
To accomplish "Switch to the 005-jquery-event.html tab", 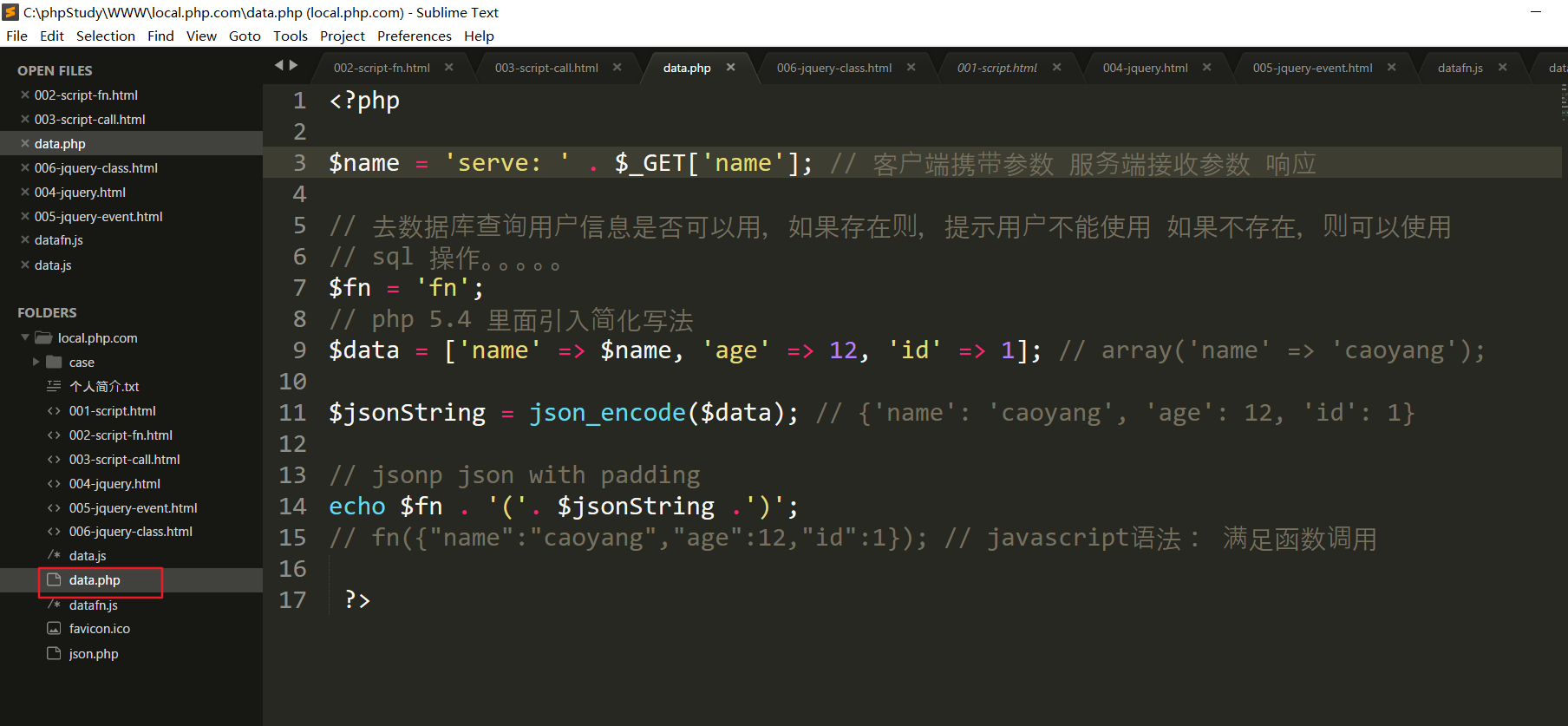I will [1312, 68].
